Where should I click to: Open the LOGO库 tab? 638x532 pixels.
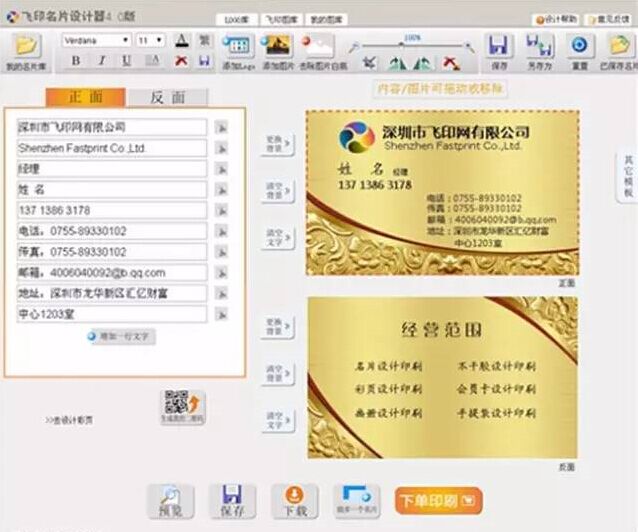tap(236, 20)
